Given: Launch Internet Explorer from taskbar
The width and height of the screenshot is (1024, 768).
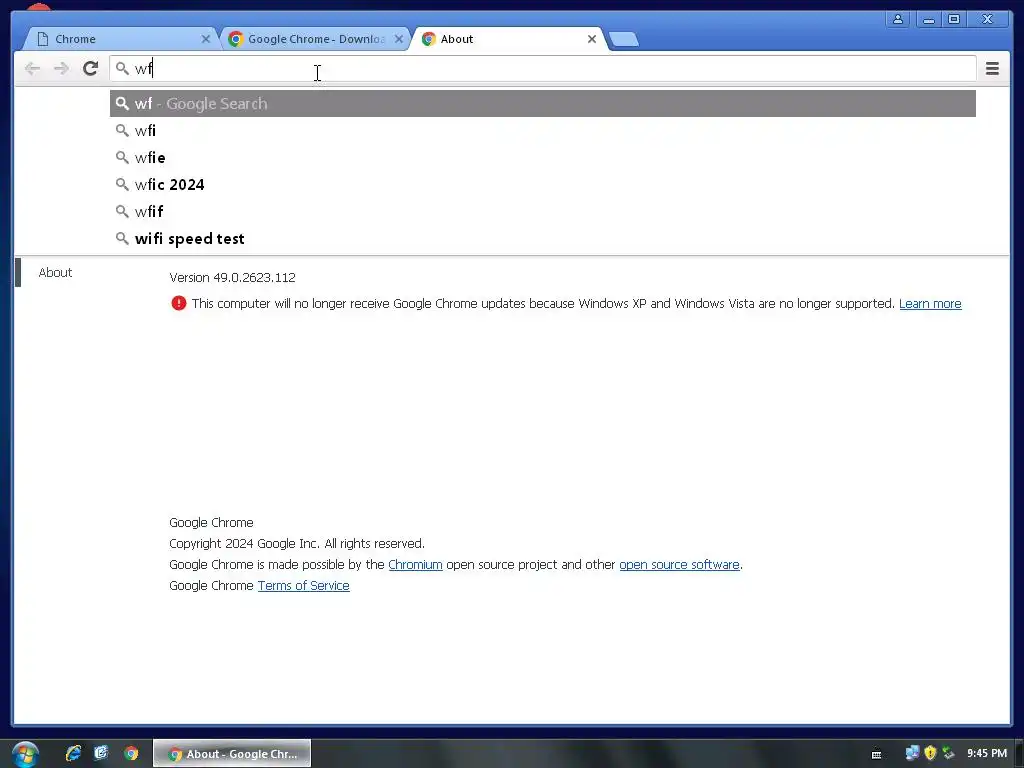Looking at the screenshot, I should click(73, 754).
